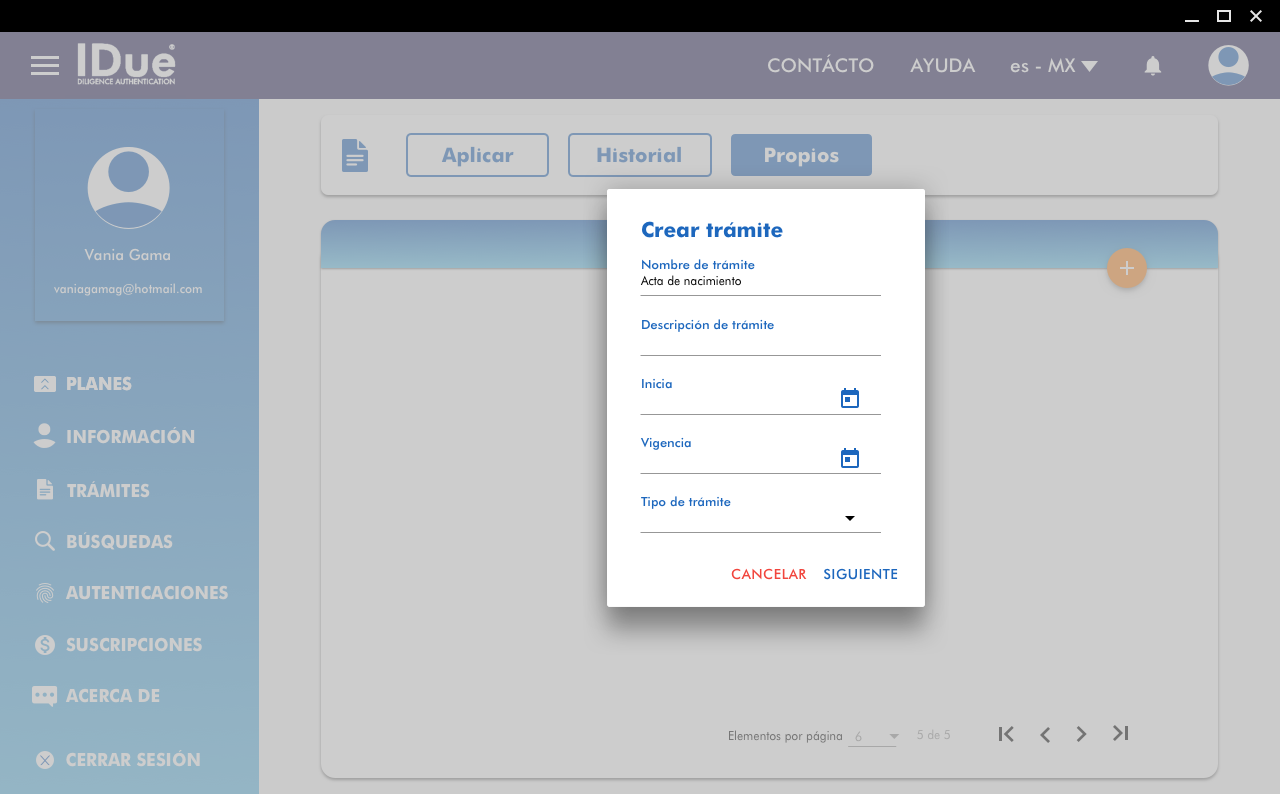Click the SIGUIENTE button
1280x794 pixels.
click(x=860, y=574)
